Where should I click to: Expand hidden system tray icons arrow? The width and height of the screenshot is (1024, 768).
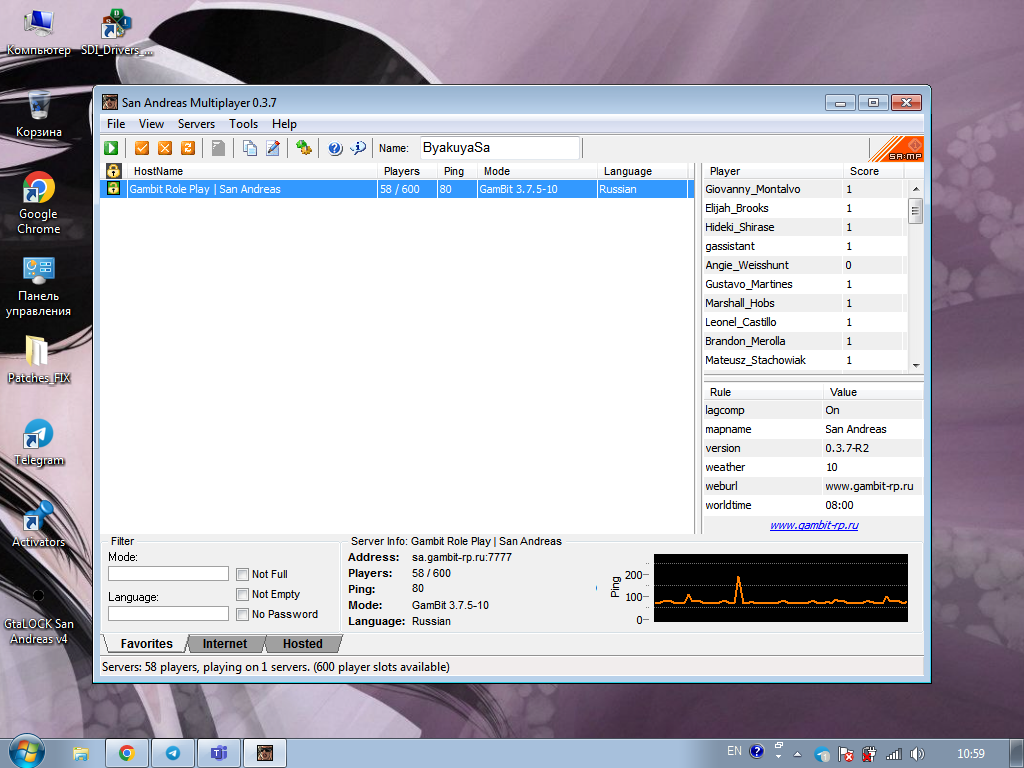[x=797, y=753]
